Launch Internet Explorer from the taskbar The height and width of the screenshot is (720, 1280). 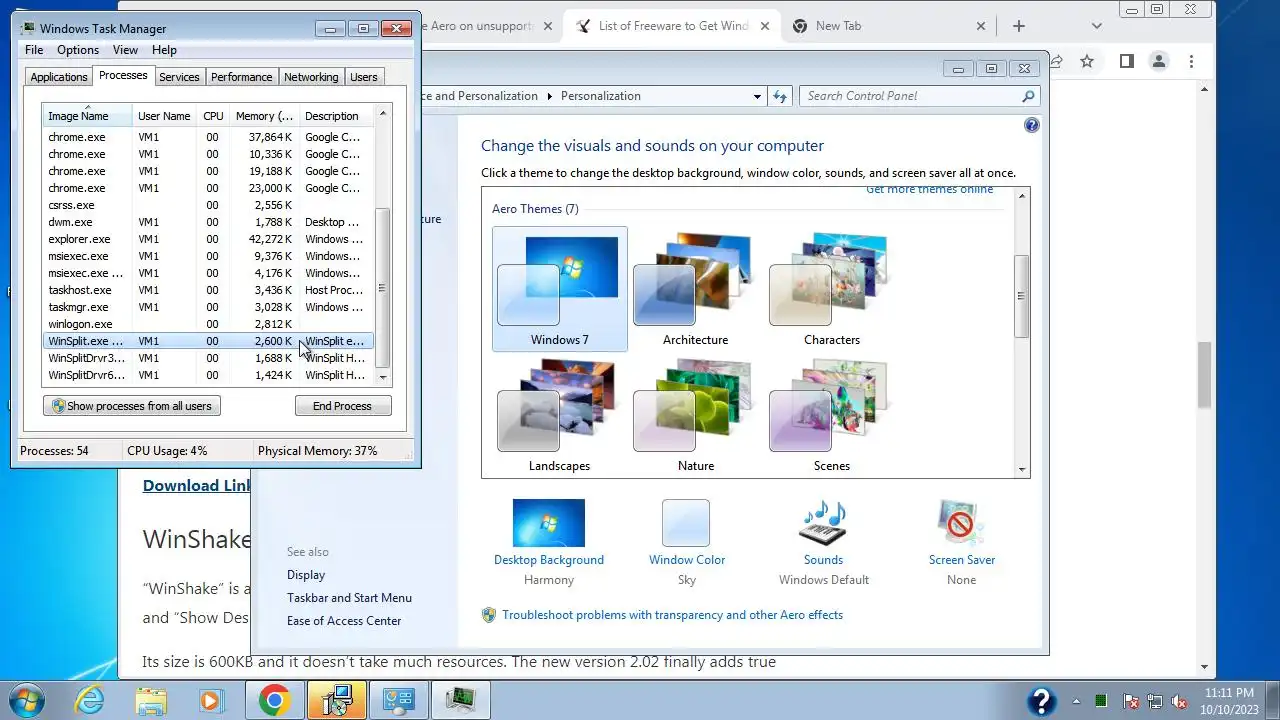89,700
